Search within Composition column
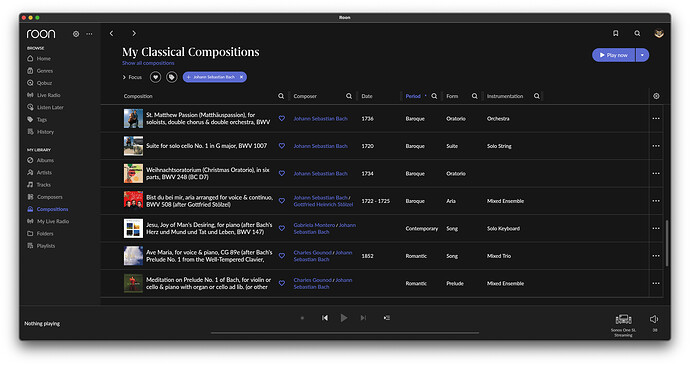This screenshot has width=690, height=366. pyautogui.click(x=281, y=96)
